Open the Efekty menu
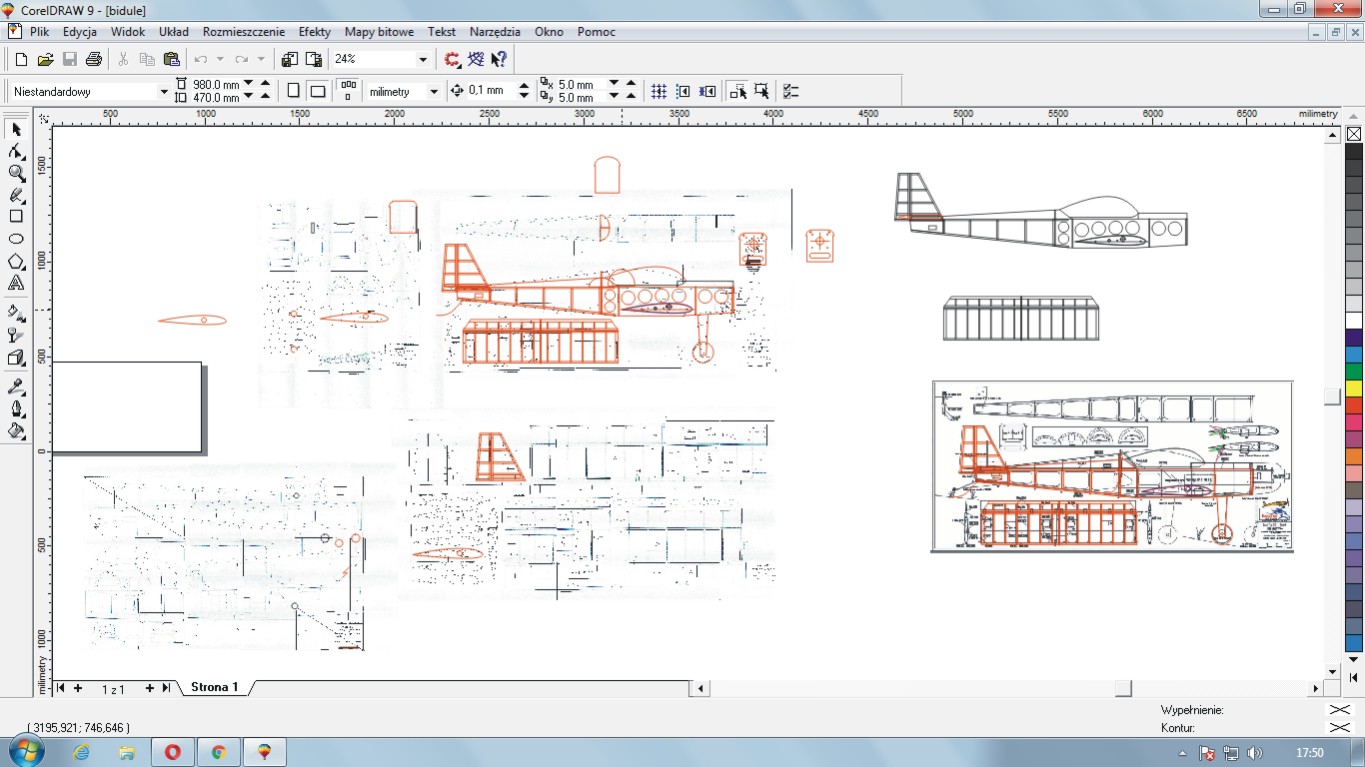Viewport: 1365px width, 767px height. click(x=314, y=32)
